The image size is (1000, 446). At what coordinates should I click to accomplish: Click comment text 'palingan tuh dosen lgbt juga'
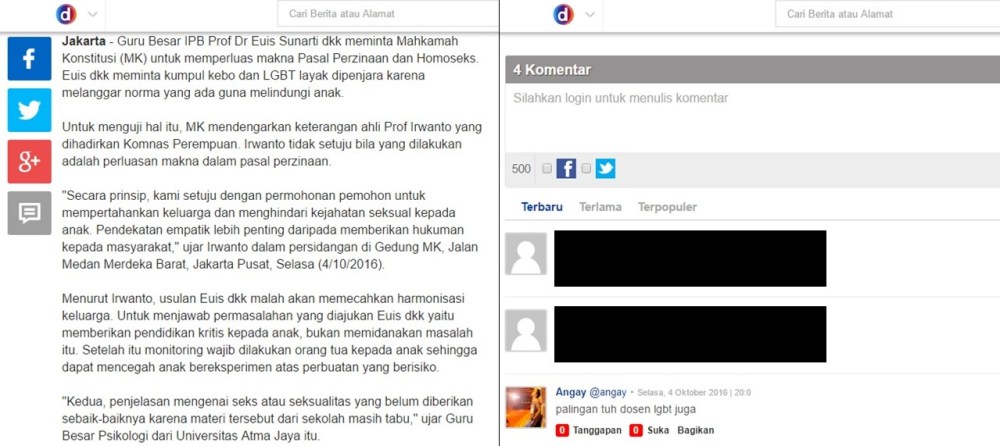coord(625,409)
